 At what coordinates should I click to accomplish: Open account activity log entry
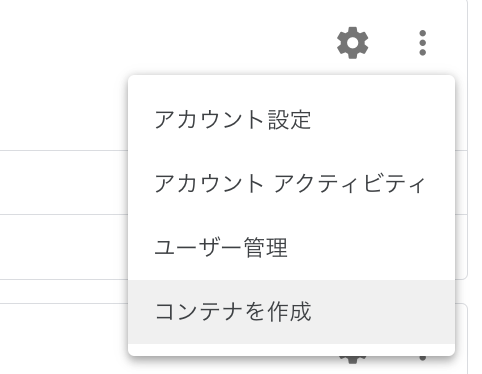[291, 184]
